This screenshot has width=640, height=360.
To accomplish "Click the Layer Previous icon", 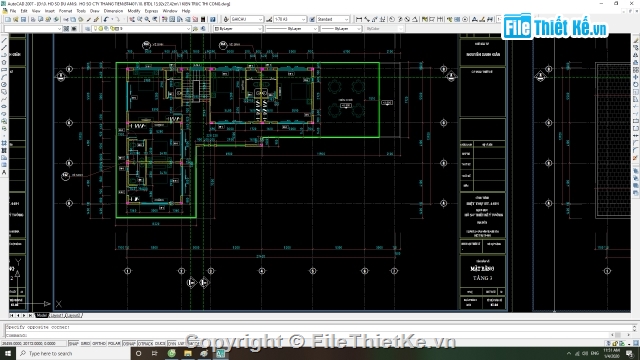I will coord(203,29).
